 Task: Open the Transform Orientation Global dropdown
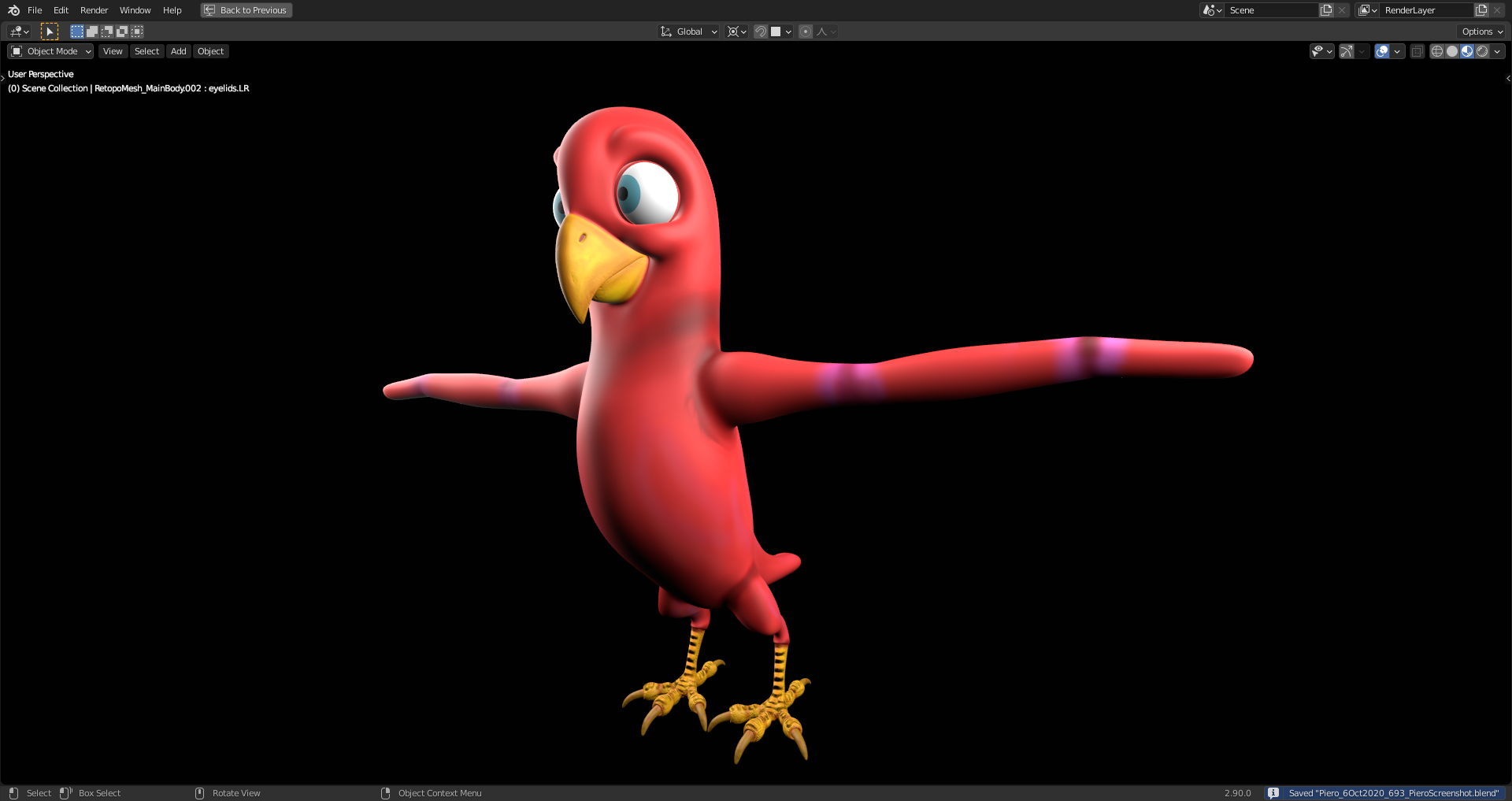(688, 32)
